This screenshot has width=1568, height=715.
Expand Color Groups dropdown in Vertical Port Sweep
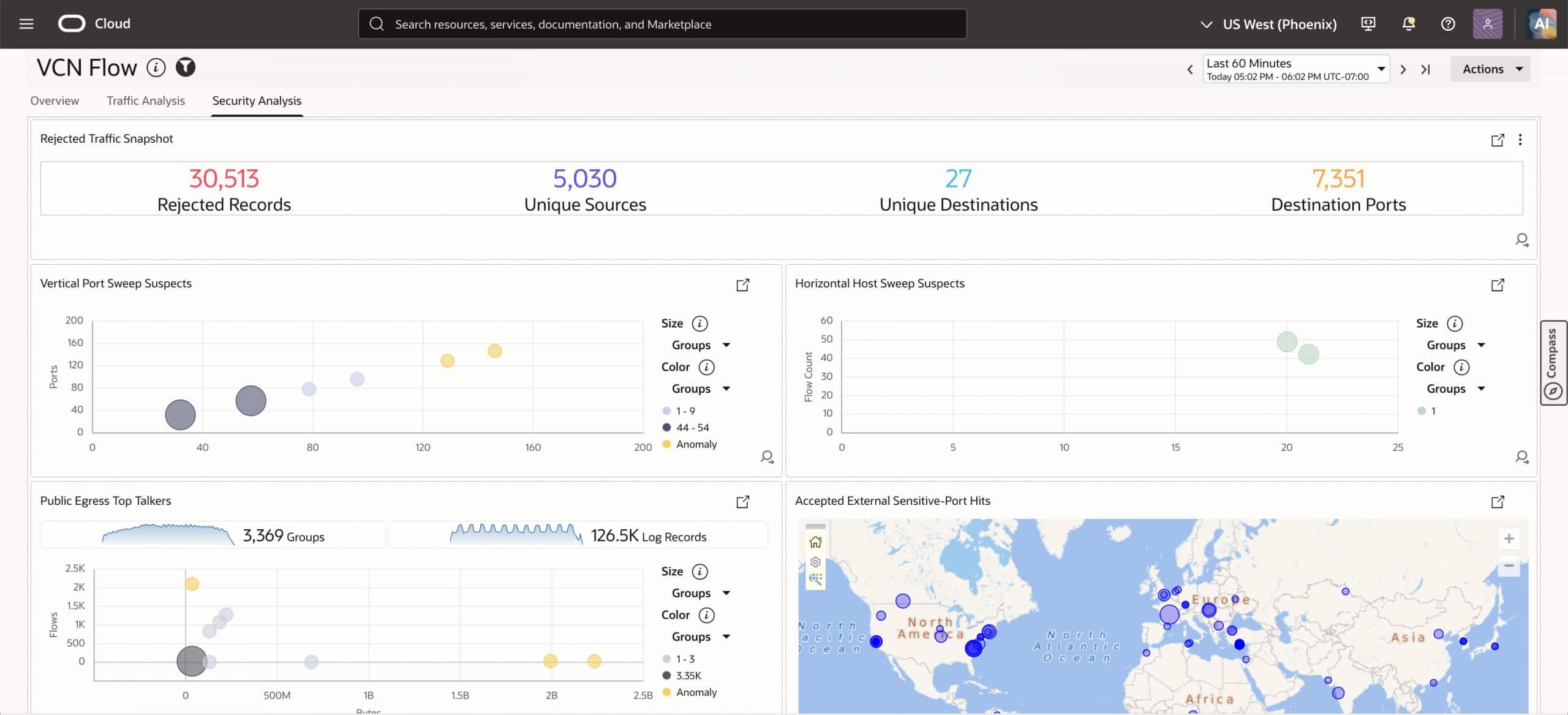click(x=701, y=388)
